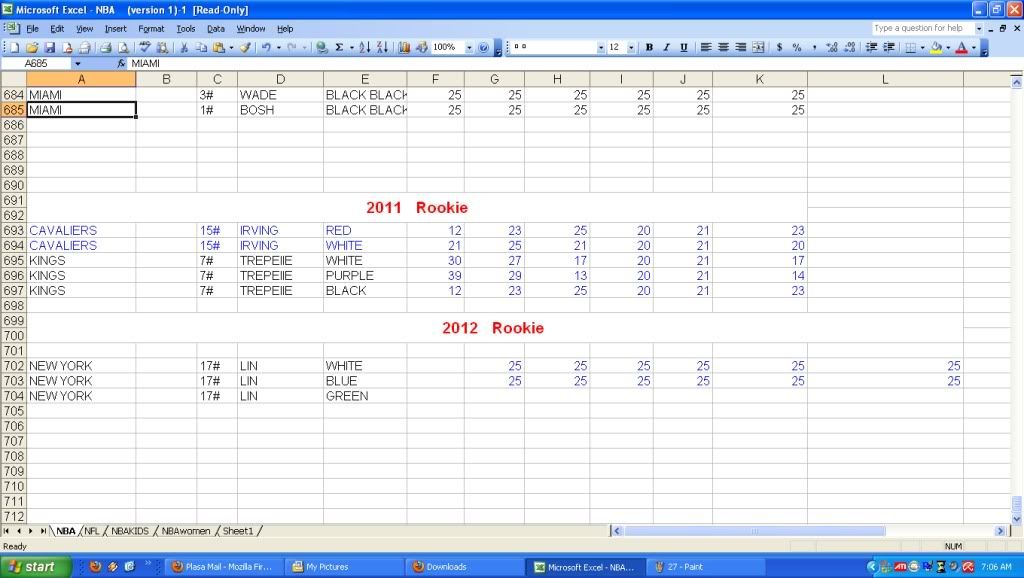Open the Insert menu

coord(116,29)
